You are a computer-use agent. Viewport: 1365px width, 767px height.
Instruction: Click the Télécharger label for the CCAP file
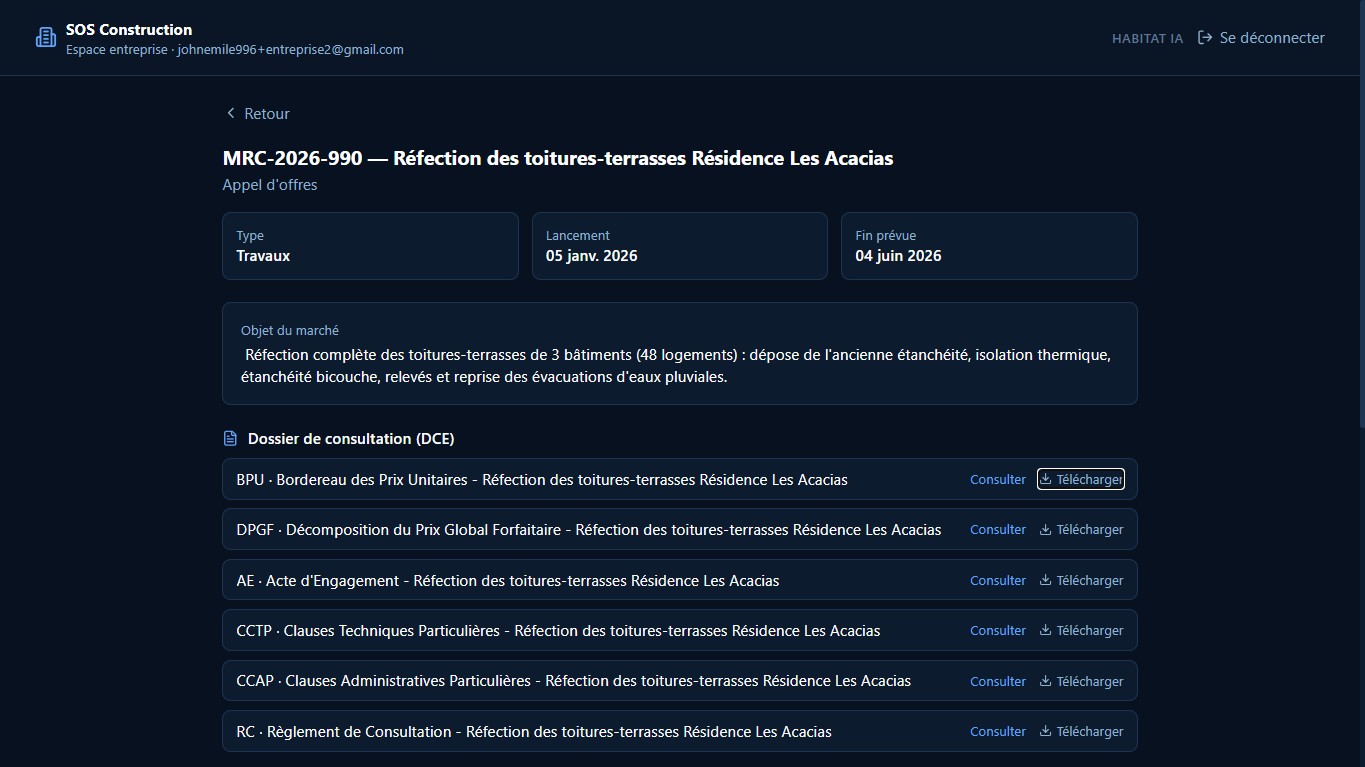pyautogui.click(x=1090, y=681)
